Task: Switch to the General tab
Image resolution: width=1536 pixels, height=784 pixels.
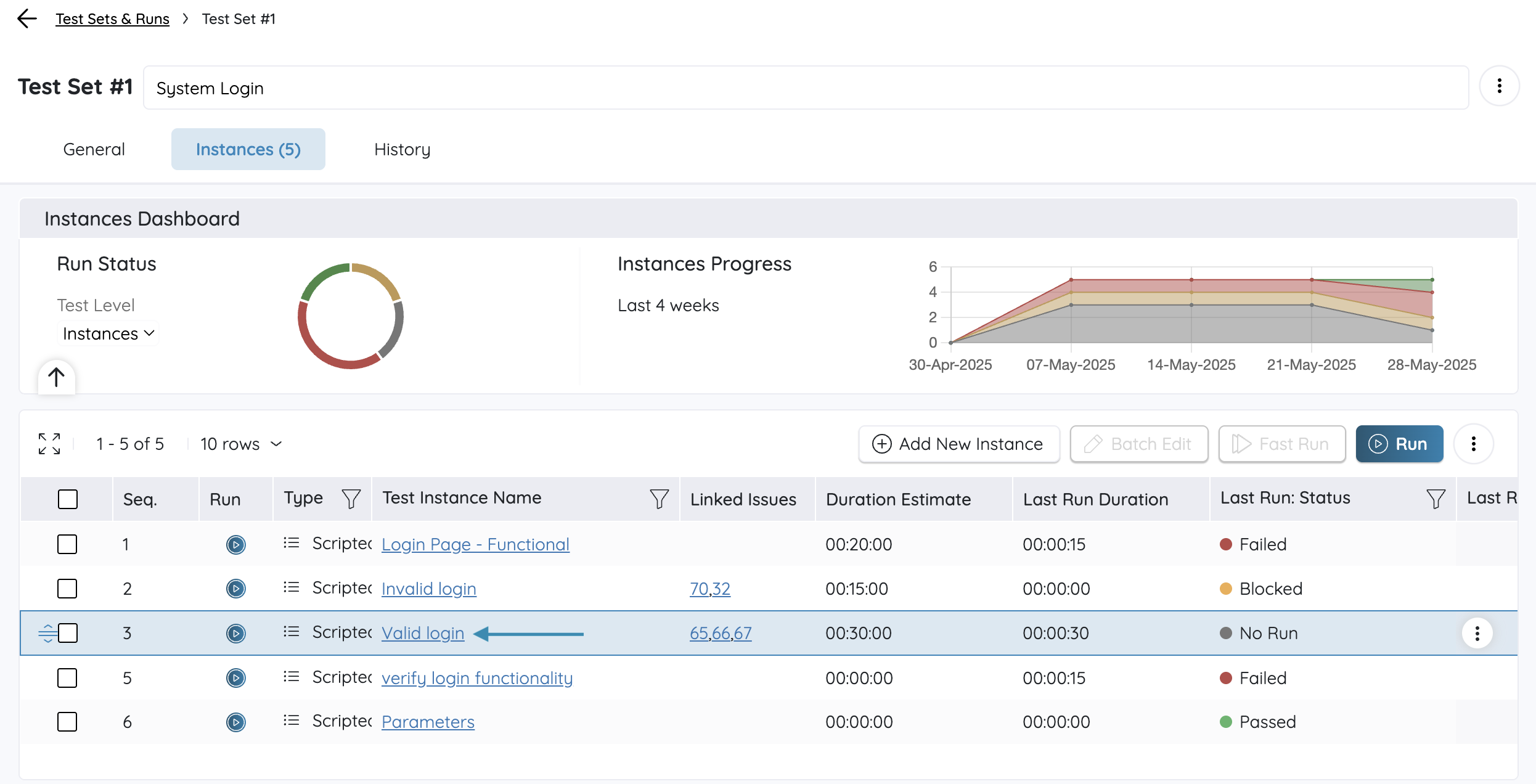Action: tap(94, 150)
